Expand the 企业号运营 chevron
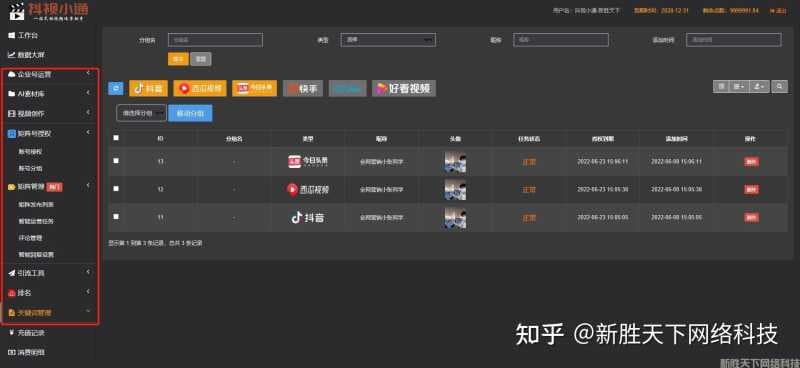The image size is (800, 368). pos(88,74)
